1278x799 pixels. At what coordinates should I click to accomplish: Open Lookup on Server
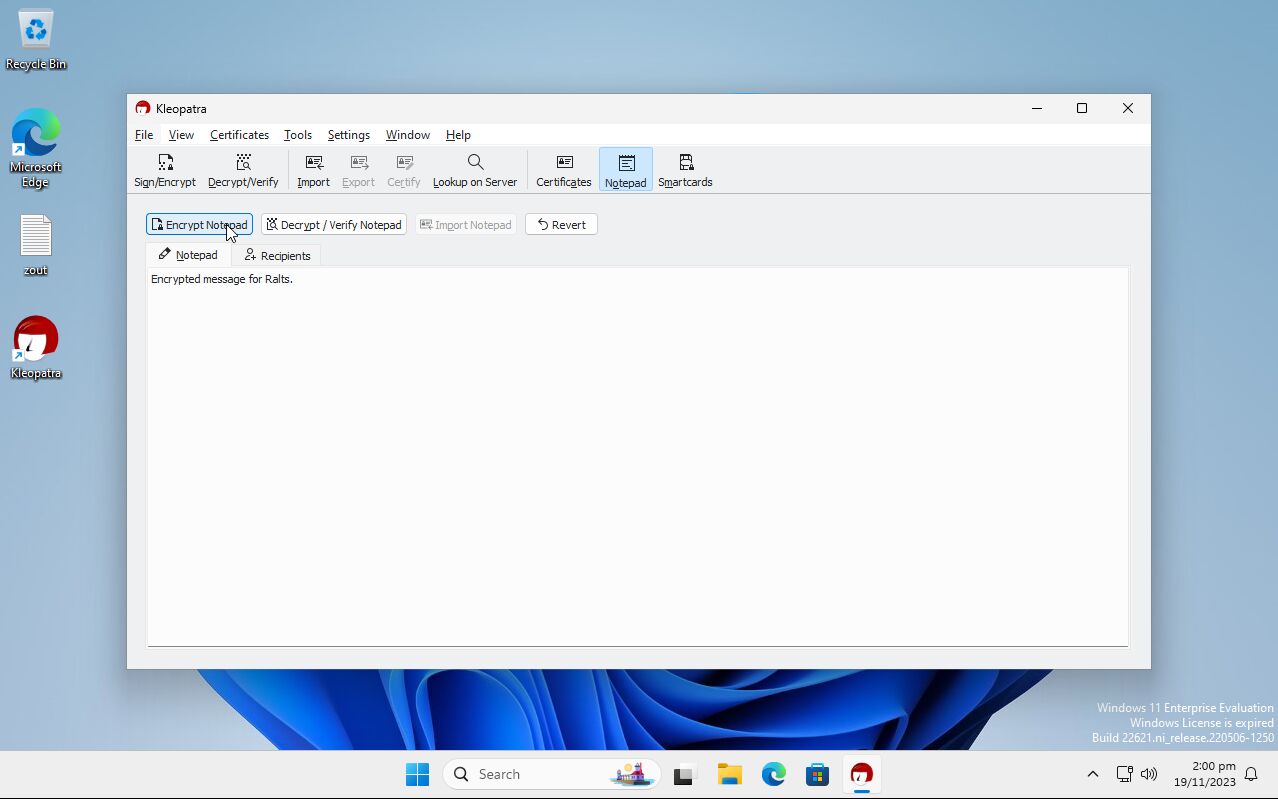pos(474,169)
